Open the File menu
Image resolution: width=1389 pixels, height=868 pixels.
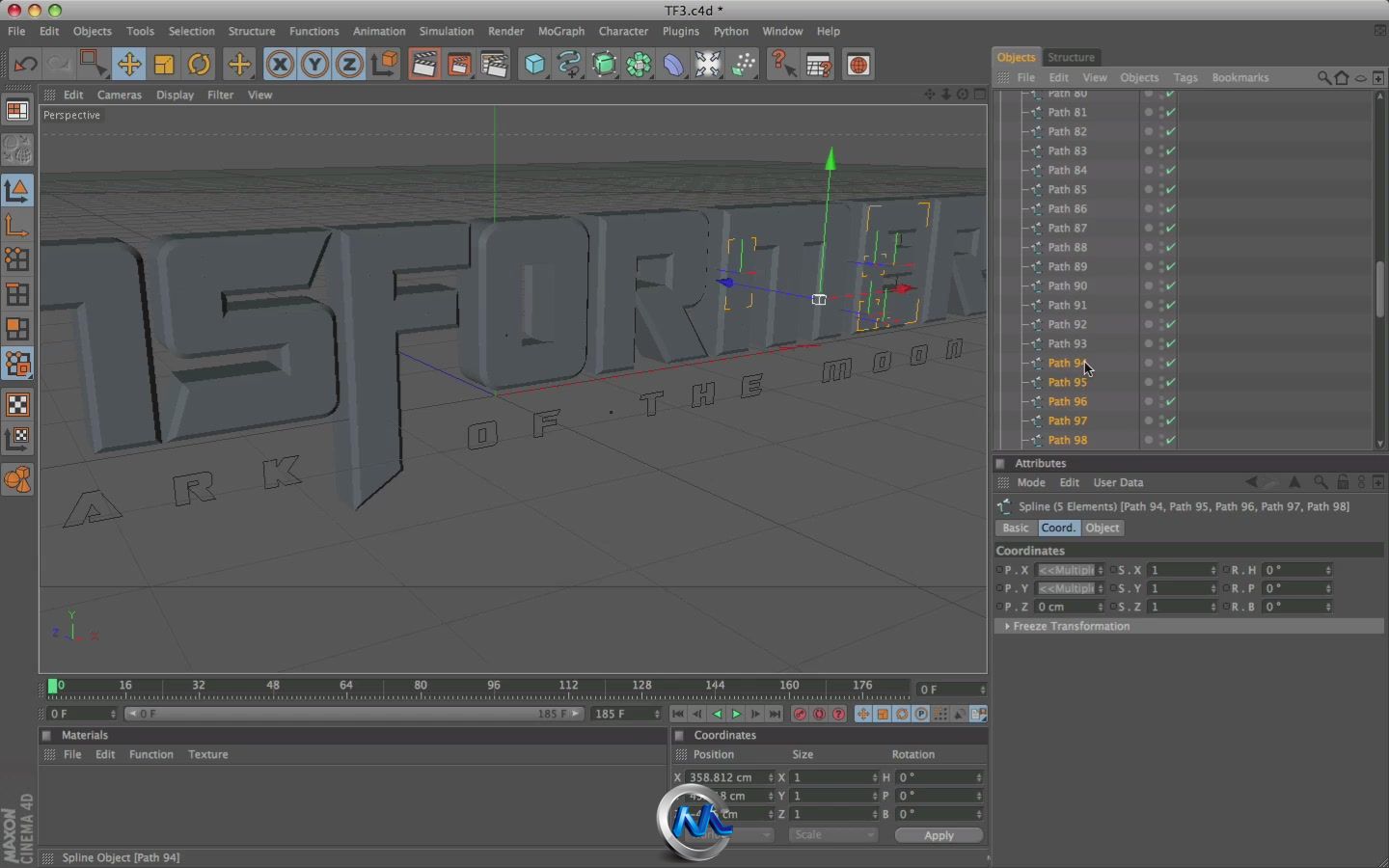[x=16, y=31]
